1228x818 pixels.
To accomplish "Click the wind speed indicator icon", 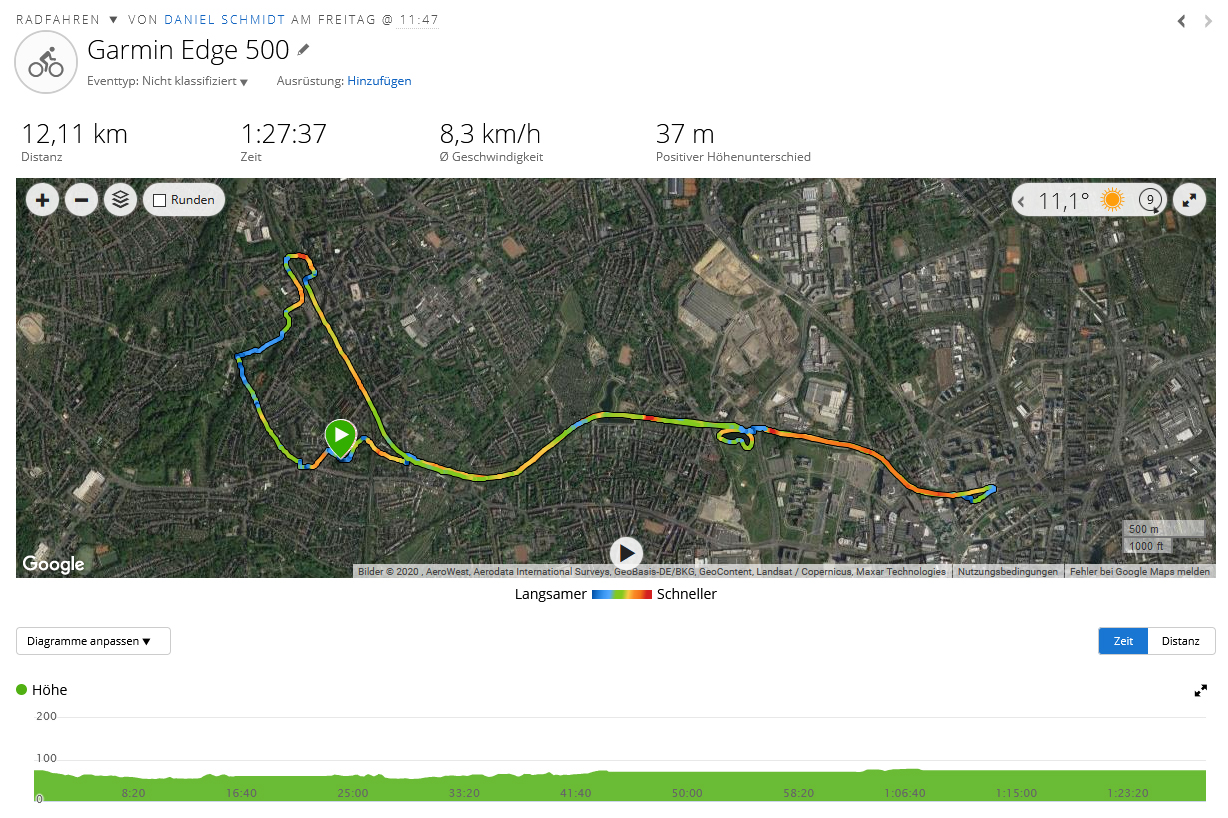I will click(x=1152, y=200).
